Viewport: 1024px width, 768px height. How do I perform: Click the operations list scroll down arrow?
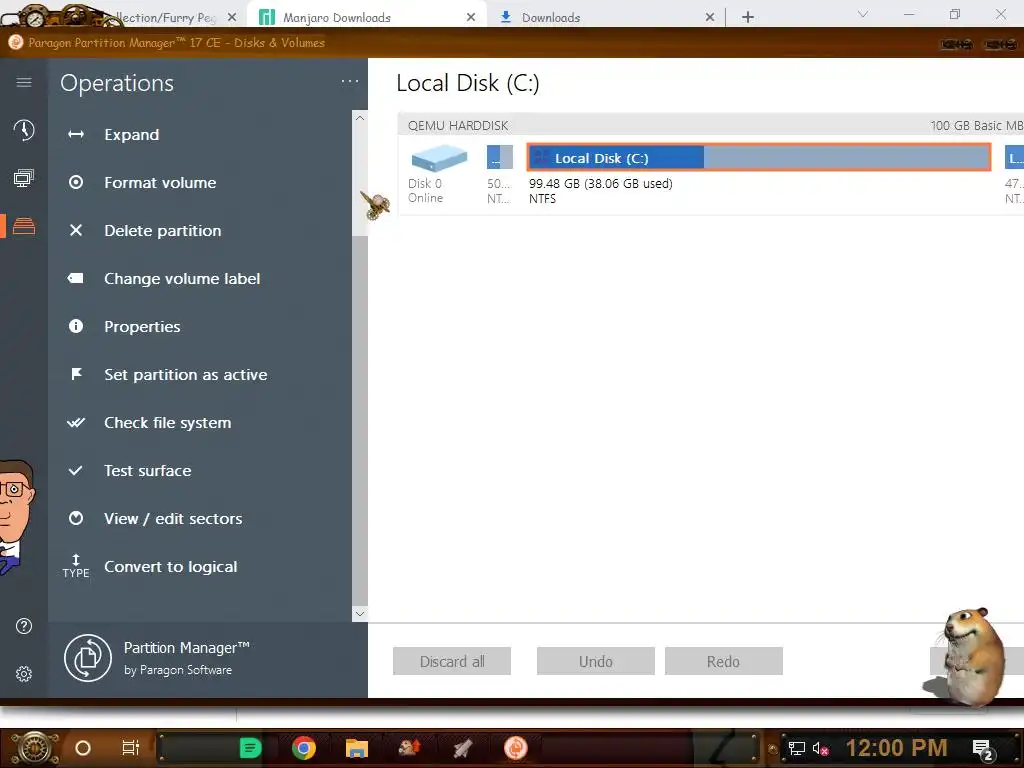point(360,613)
